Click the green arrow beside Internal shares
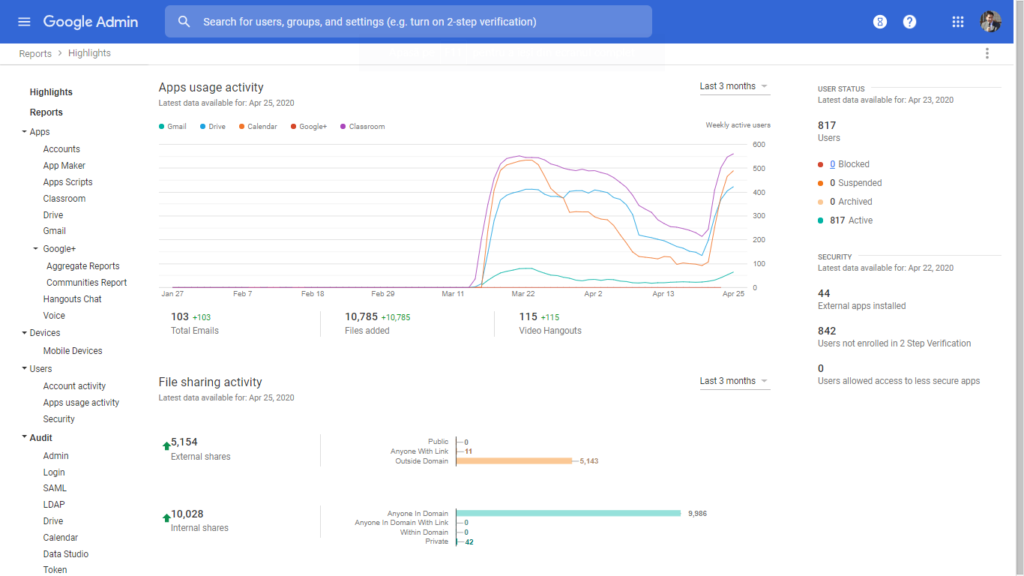 coord(167,518)
